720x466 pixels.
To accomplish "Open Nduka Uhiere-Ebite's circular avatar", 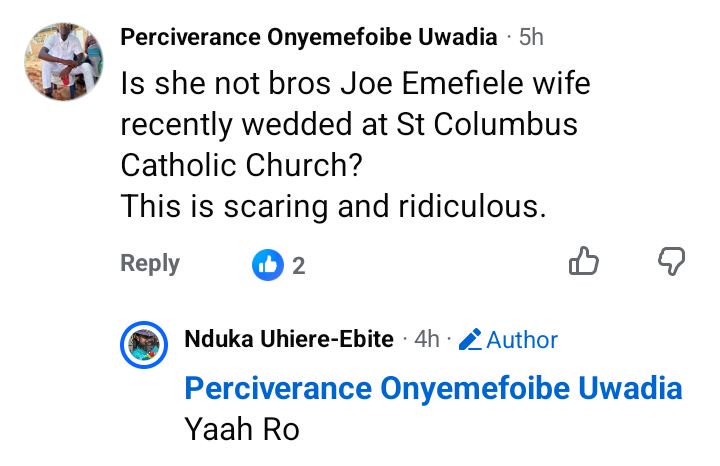I will click(144, 345).
